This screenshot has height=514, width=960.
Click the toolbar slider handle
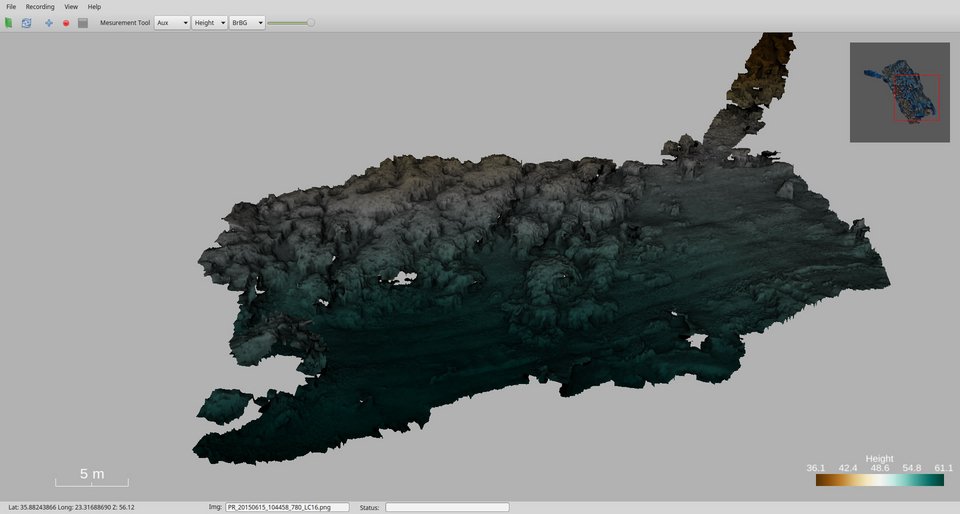coord(310,22)
